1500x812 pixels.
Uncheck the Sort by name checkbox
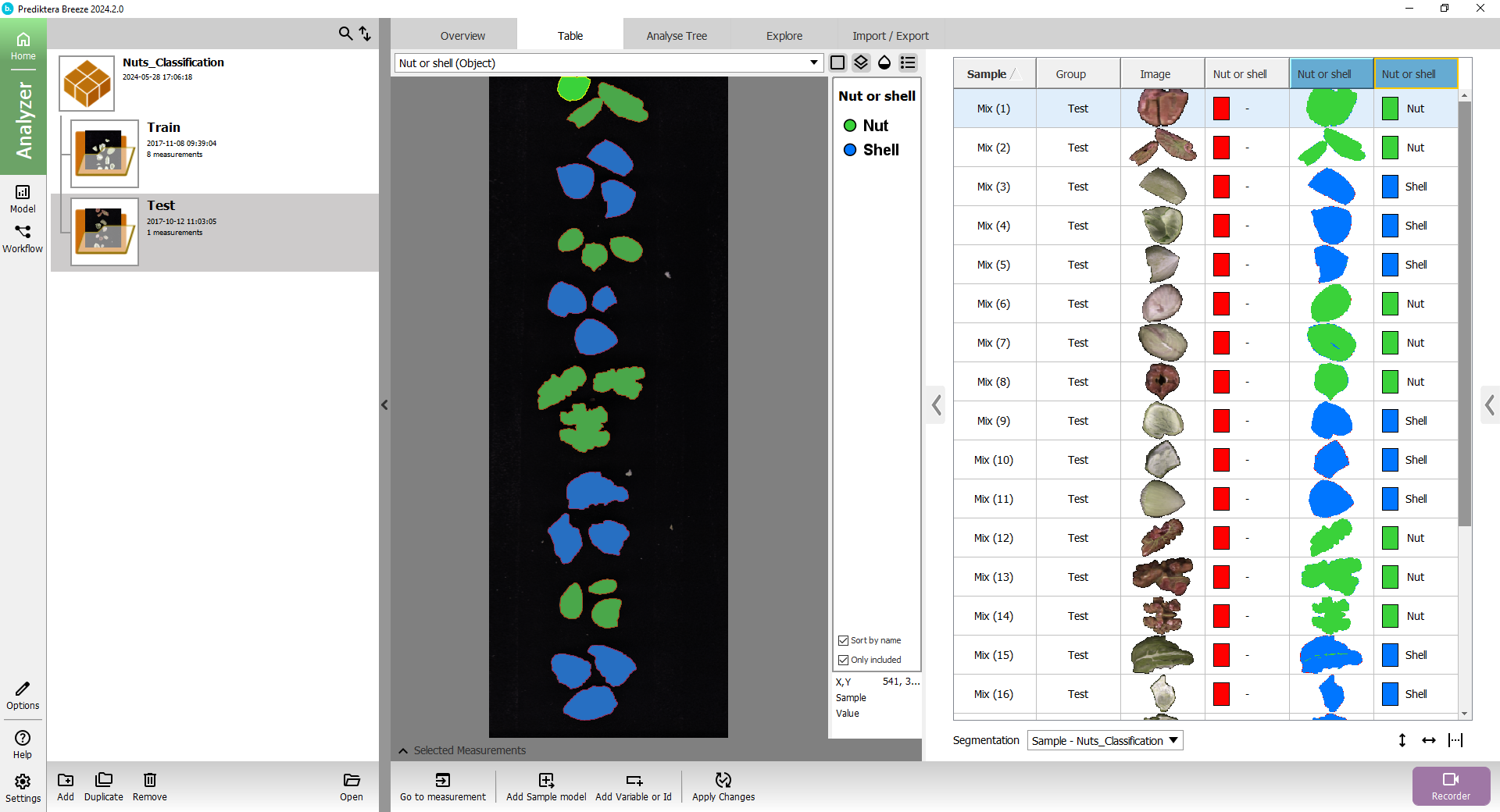(844, 640)
